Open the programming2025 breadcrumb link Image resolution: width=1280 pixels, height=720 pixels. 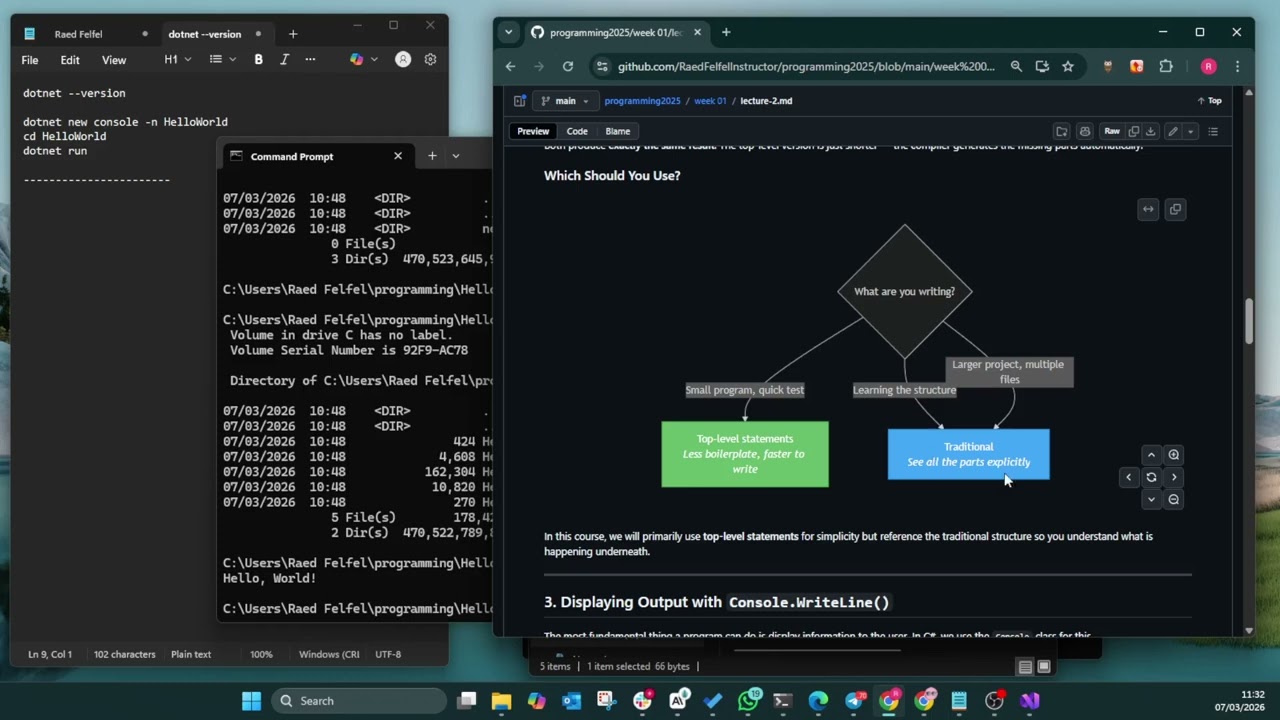(x=642, y=101)
